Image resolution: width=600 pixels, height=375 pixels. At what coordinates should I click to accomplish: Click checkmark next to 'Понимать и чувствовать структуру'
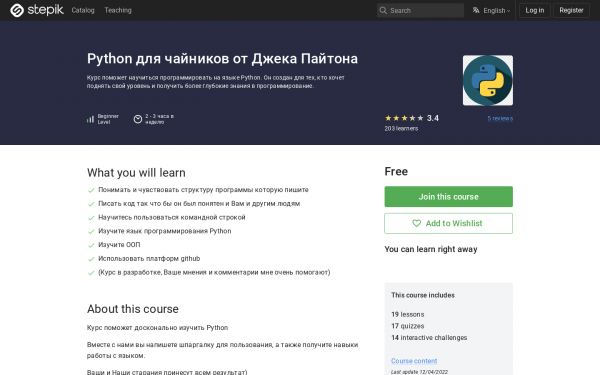click(x=91, y=190)
